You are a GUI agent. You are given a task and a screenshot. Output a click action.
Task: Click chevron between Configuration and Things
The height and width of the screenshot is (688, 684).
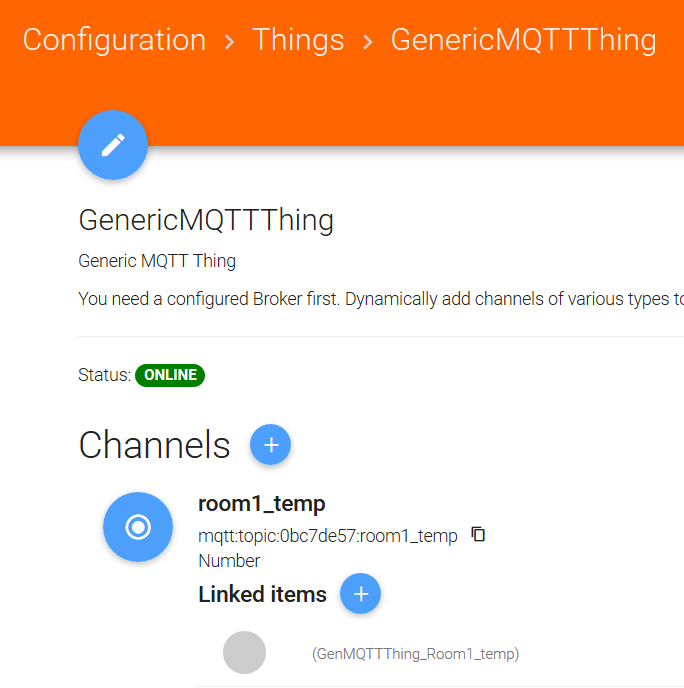point(230,41)
